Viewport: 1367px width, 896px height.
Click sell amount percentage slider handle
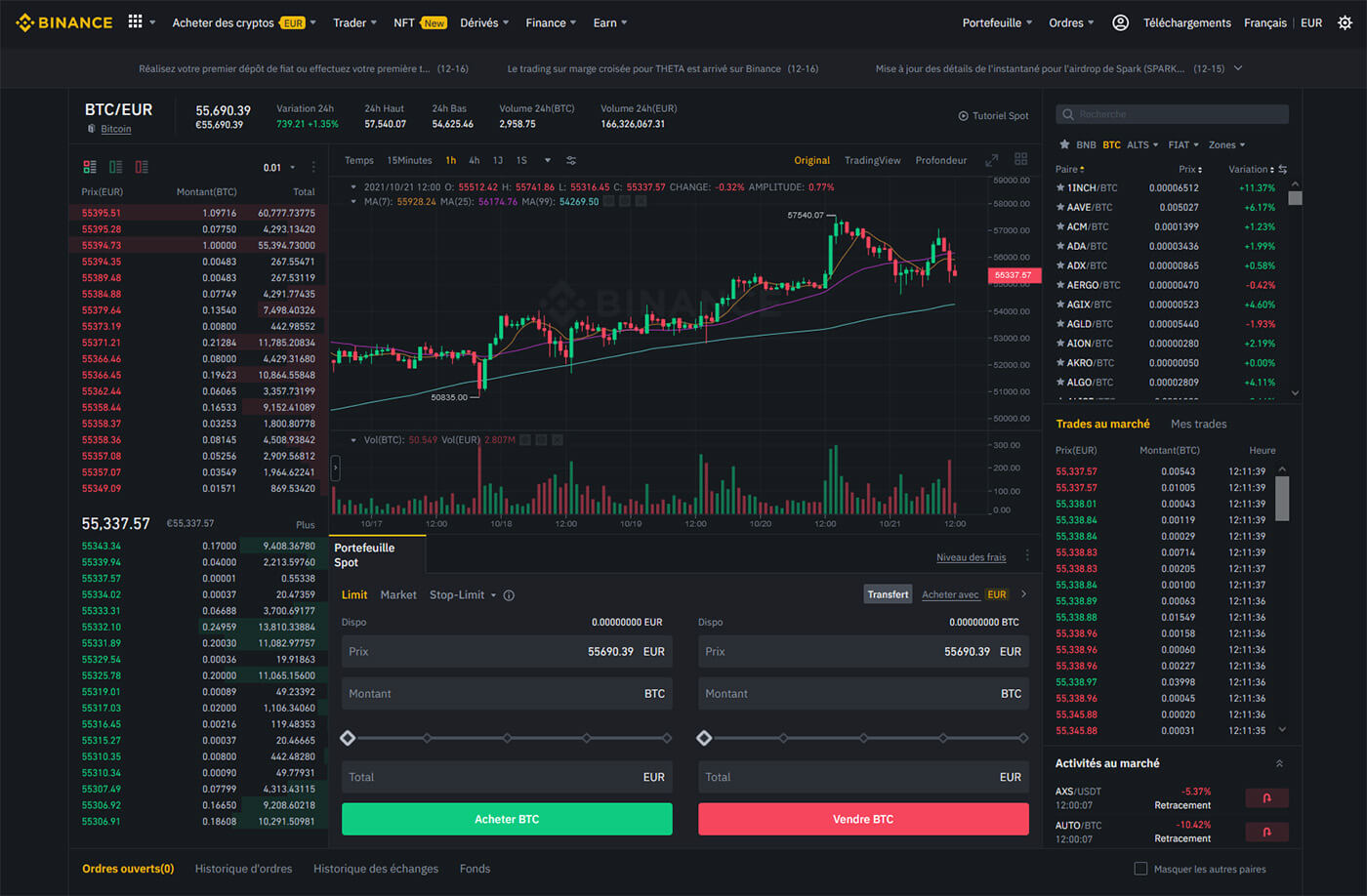(x=704, y=738)
